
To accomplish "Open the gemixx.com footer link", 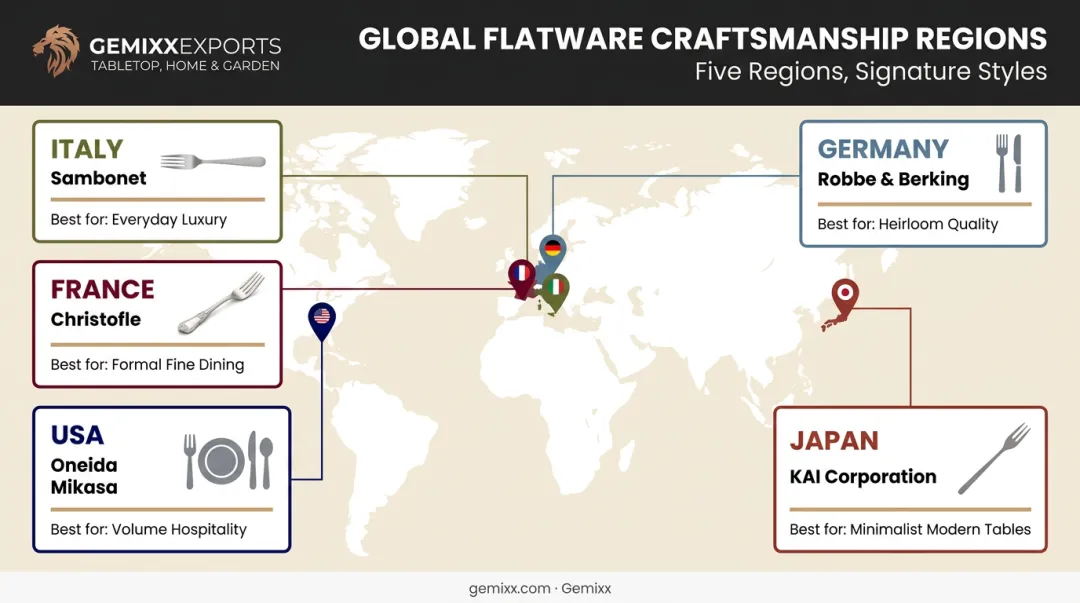I will coord(510,589).
